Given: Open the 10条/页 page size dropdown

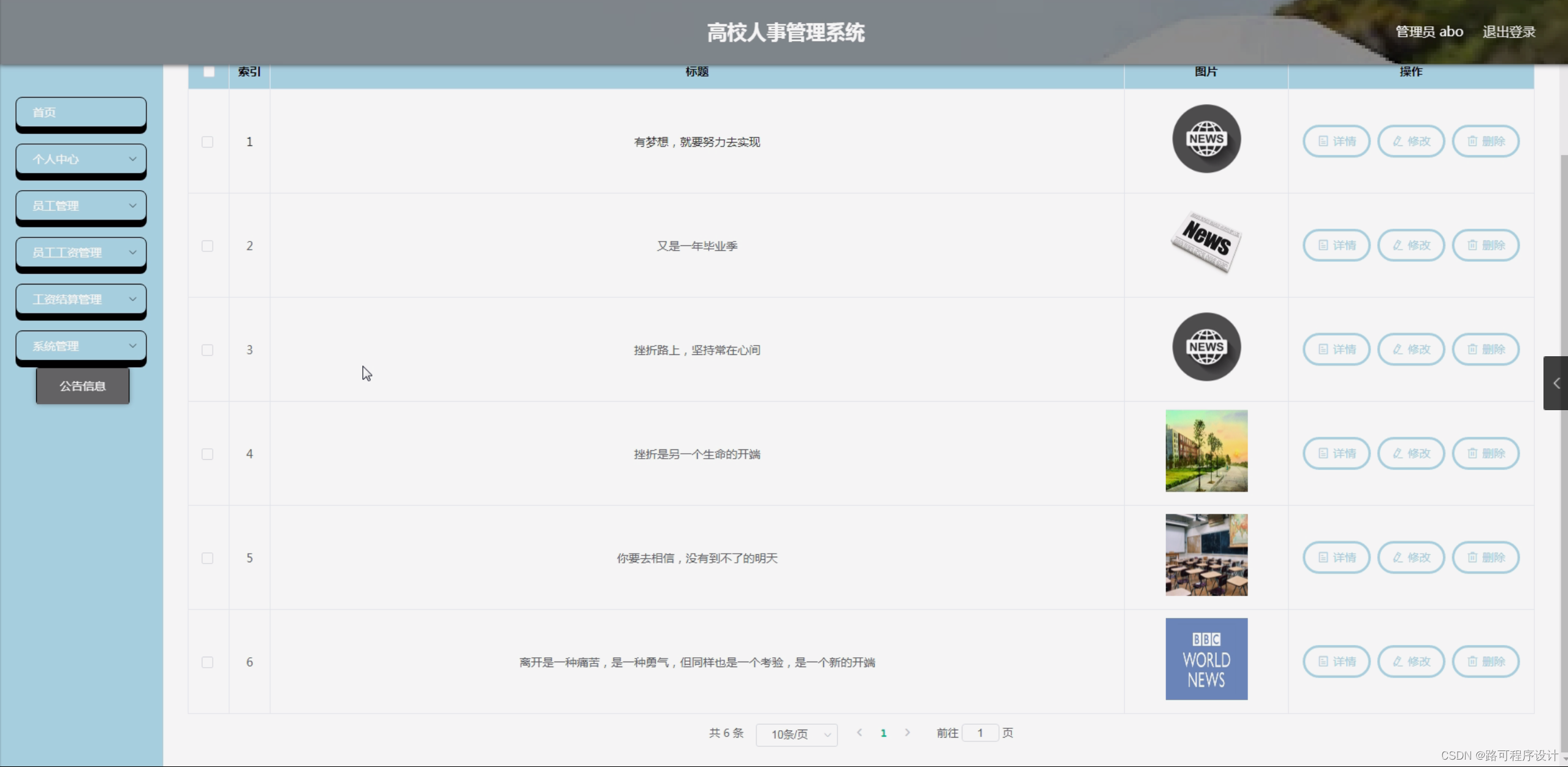Looking at the screenshot, I should pyautogui.click(x=796, y=734).
